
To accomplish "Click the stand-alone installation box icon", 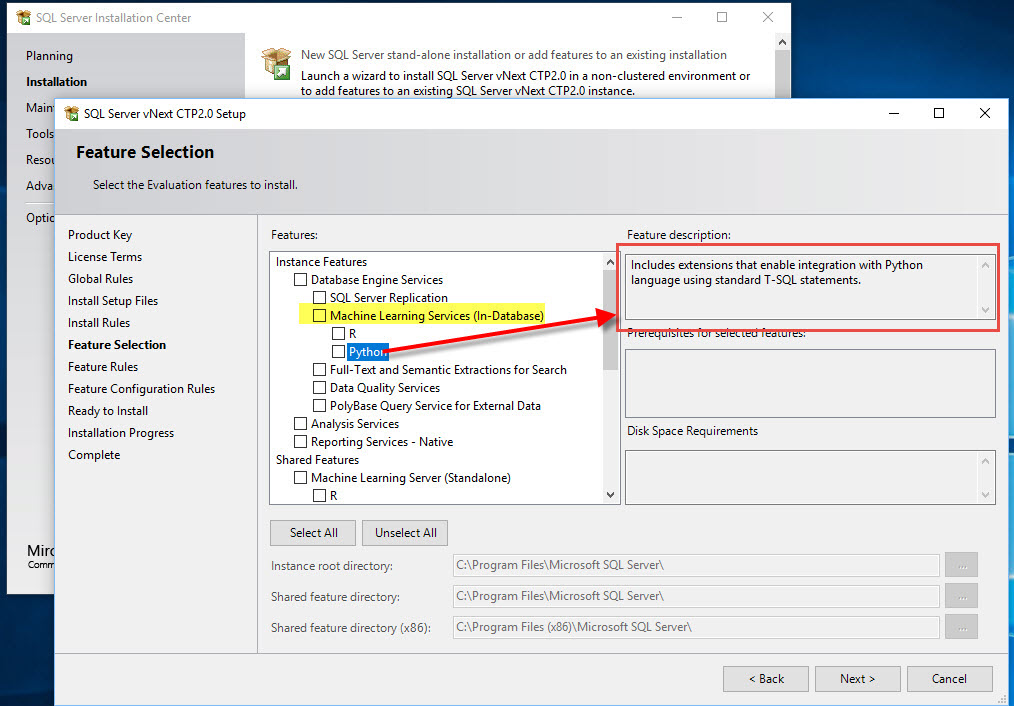I will tap(276, 63).
